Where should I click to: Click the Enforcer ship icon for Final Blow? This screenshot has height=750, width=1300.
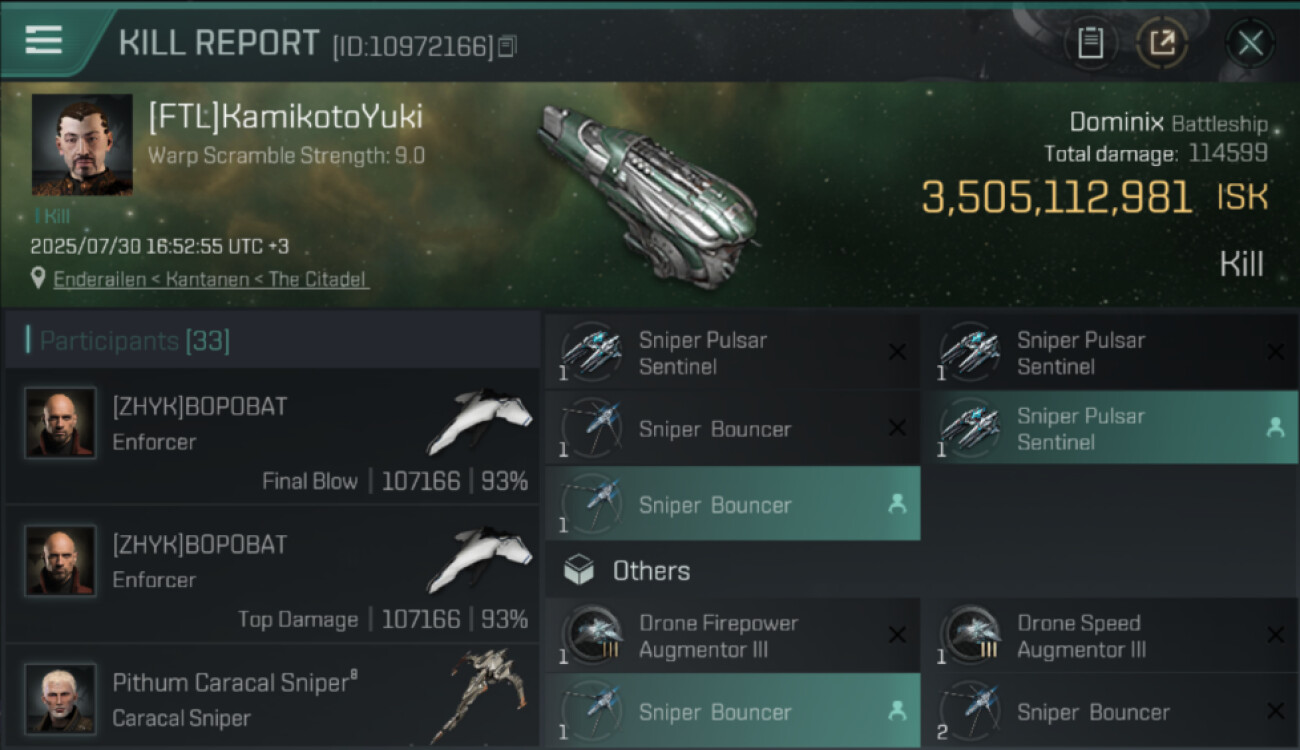point(479,421)
